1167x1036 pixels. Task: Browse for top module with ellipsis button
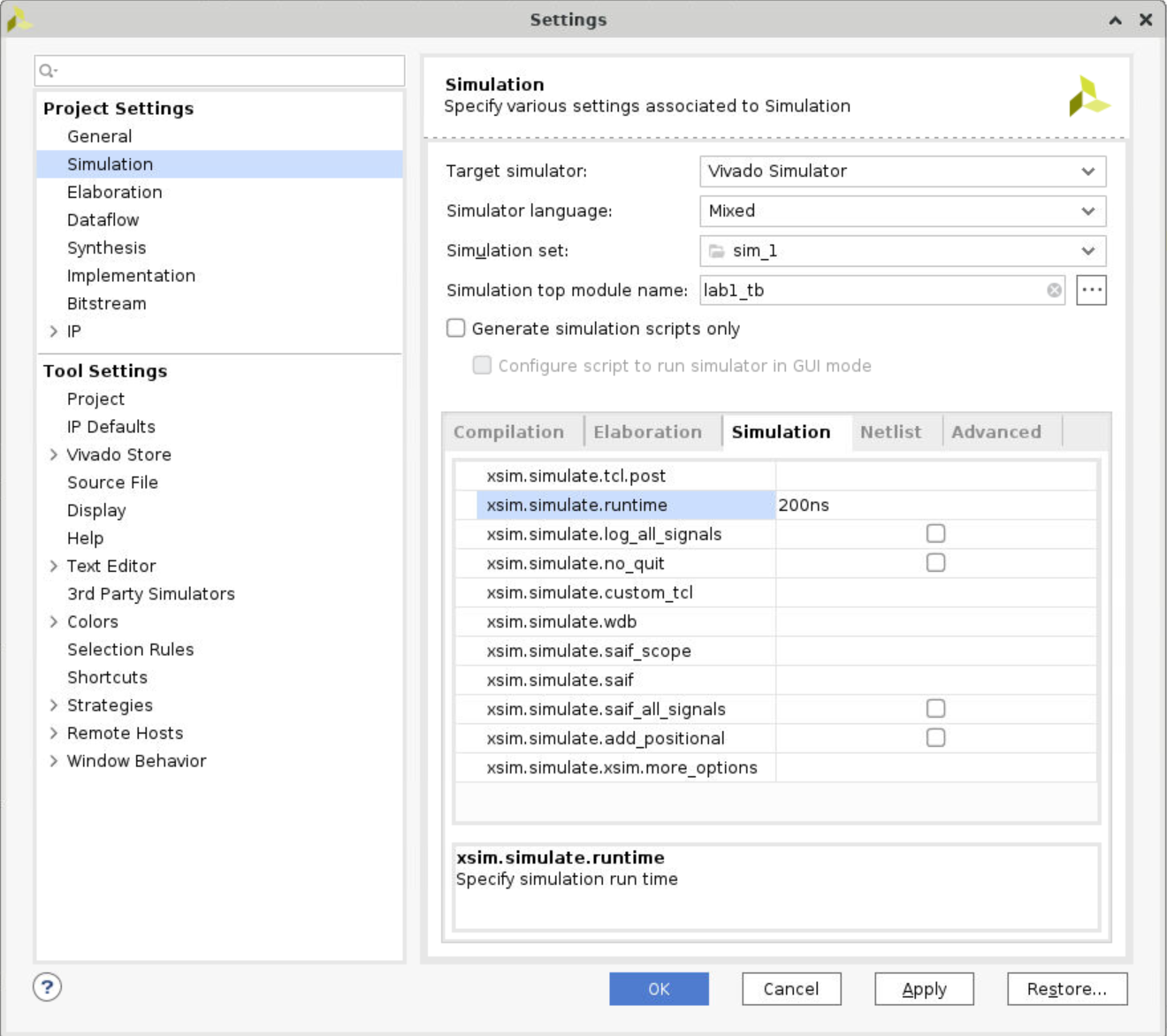[1091, 290]
